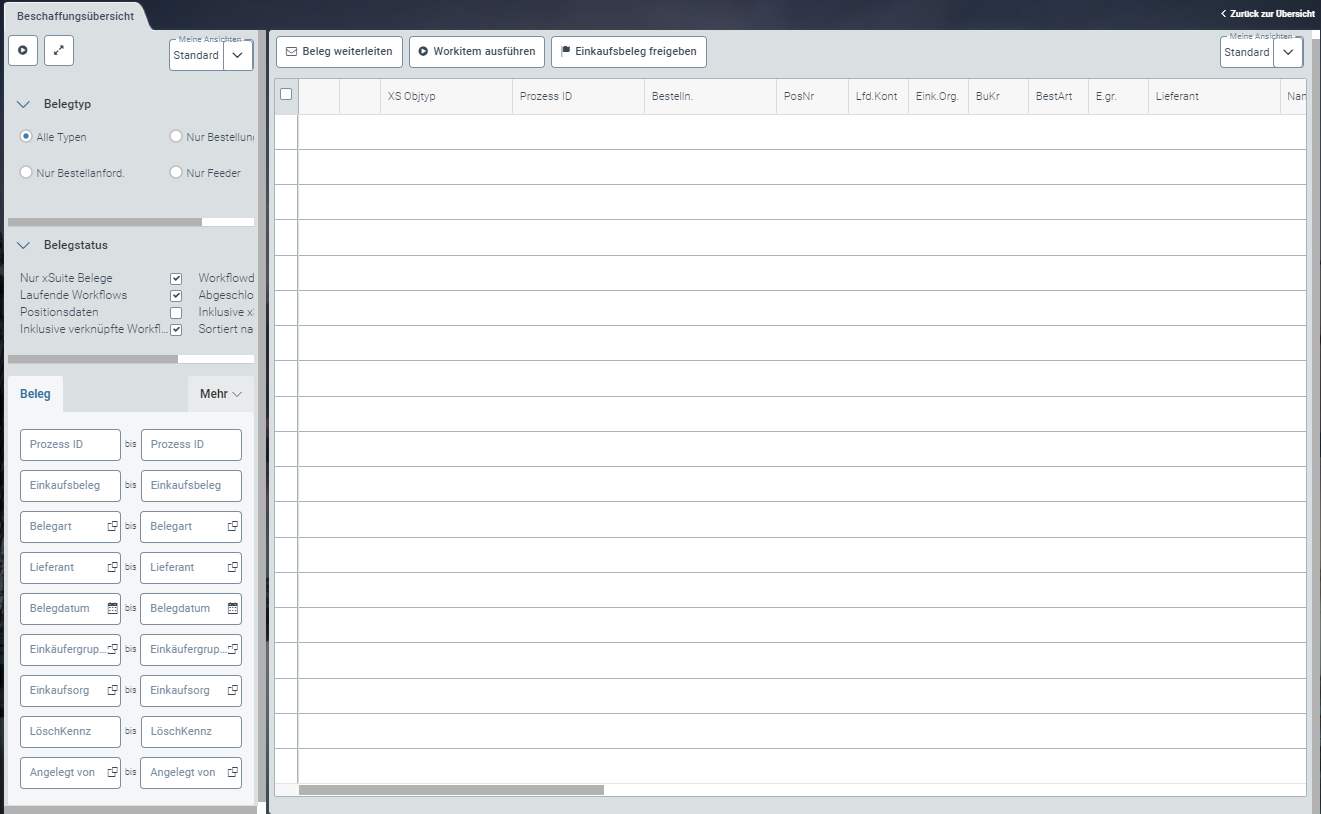
Task: Open value help for second Lieferant field
Action: pyautogui.click(x=233, y=567)
